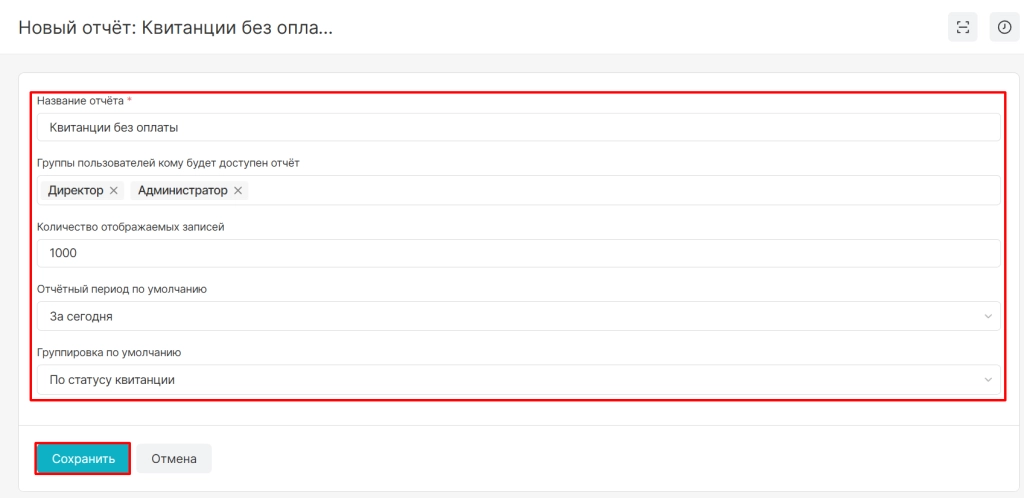The width and height of the screenshot is (1024, 498).
Task: Open the clock history icon in header
Action: (x=1004, y=27)
